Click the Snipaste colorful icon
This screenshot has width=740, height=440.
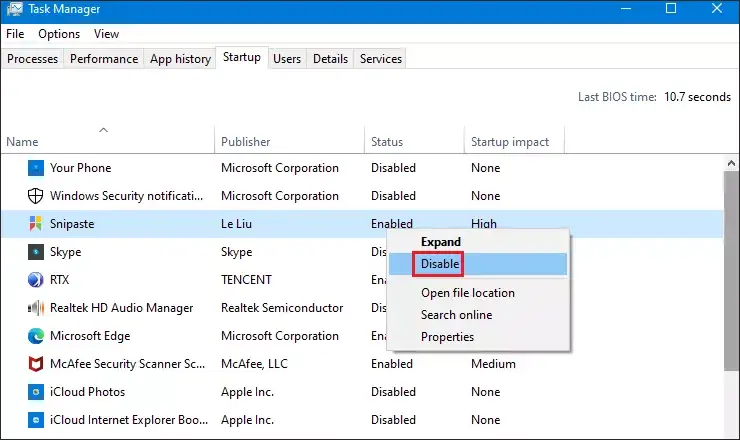(35, 224)
